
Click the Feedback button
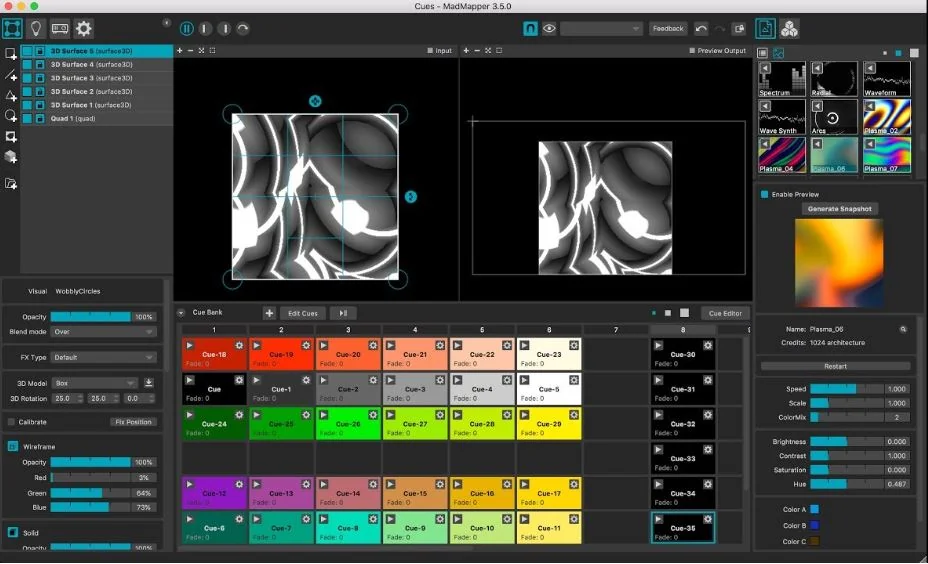click(x=668, y=28)
